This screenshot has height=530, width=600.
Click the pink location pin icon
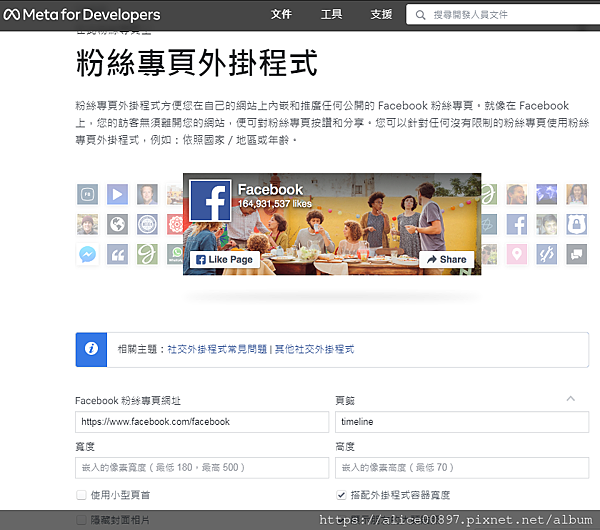(x=517, y=254)
